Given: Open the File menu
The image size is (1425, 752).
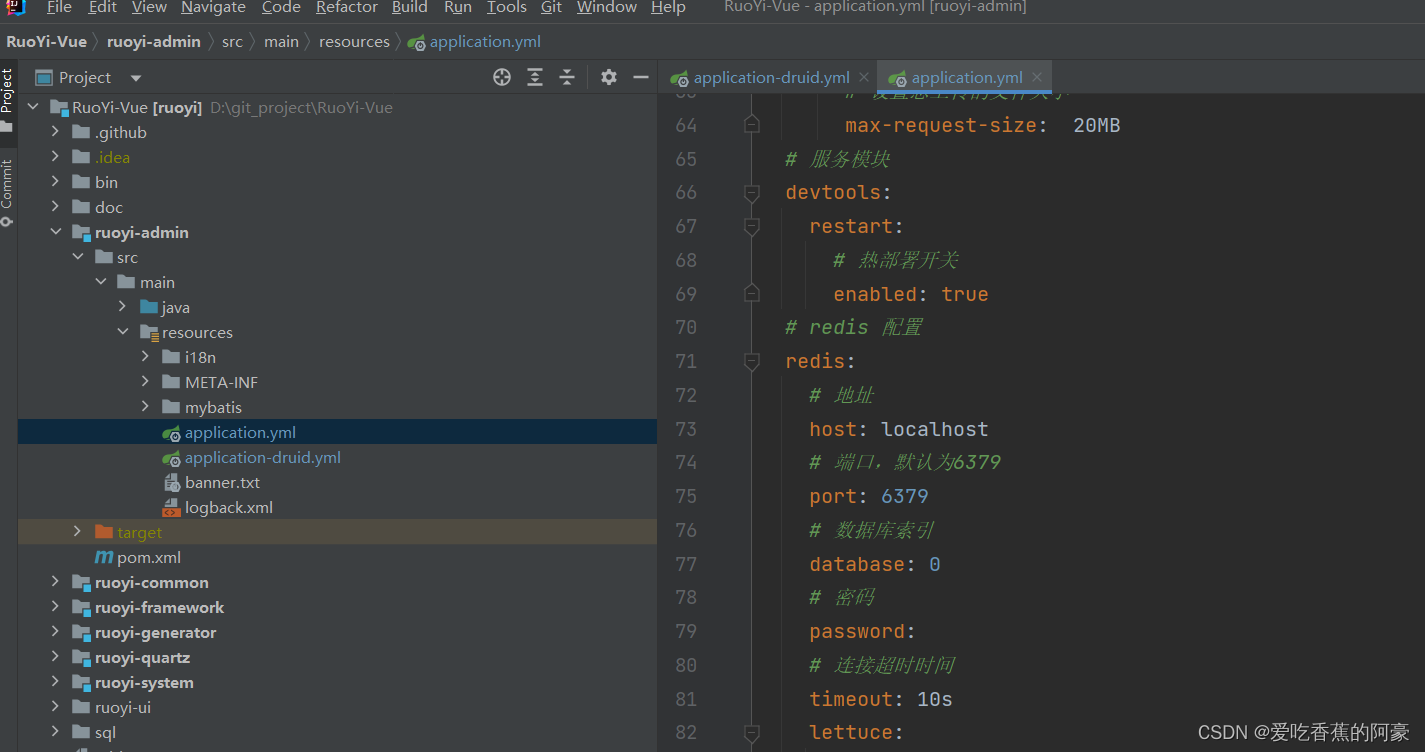Looking at the screenshot, I should [x=59, y=8].
